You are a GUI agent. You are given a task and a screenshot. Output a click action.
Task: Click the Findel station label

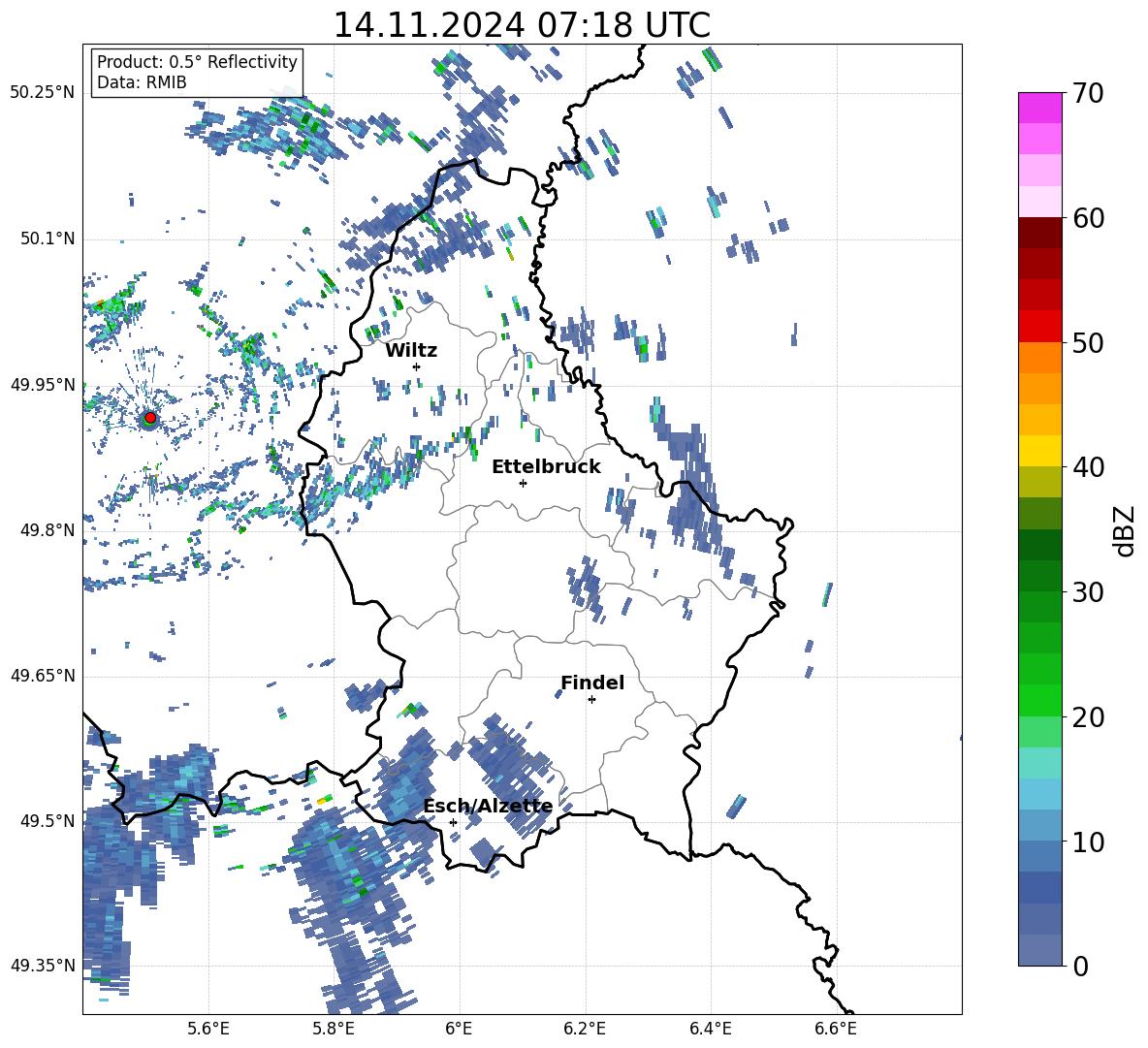coord(592,683)
